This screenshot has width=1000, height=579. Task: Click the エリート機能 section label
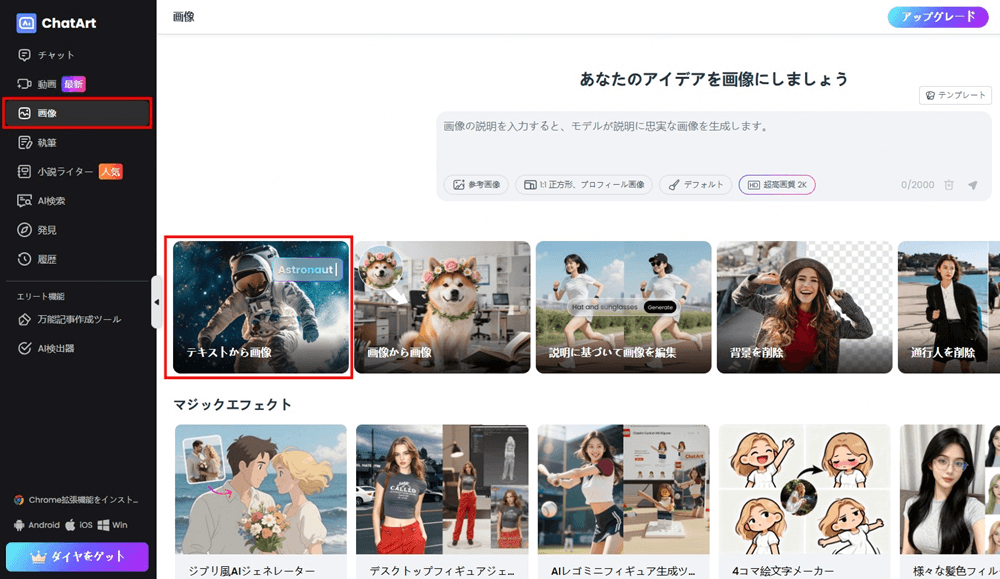[x=41, y=297]
